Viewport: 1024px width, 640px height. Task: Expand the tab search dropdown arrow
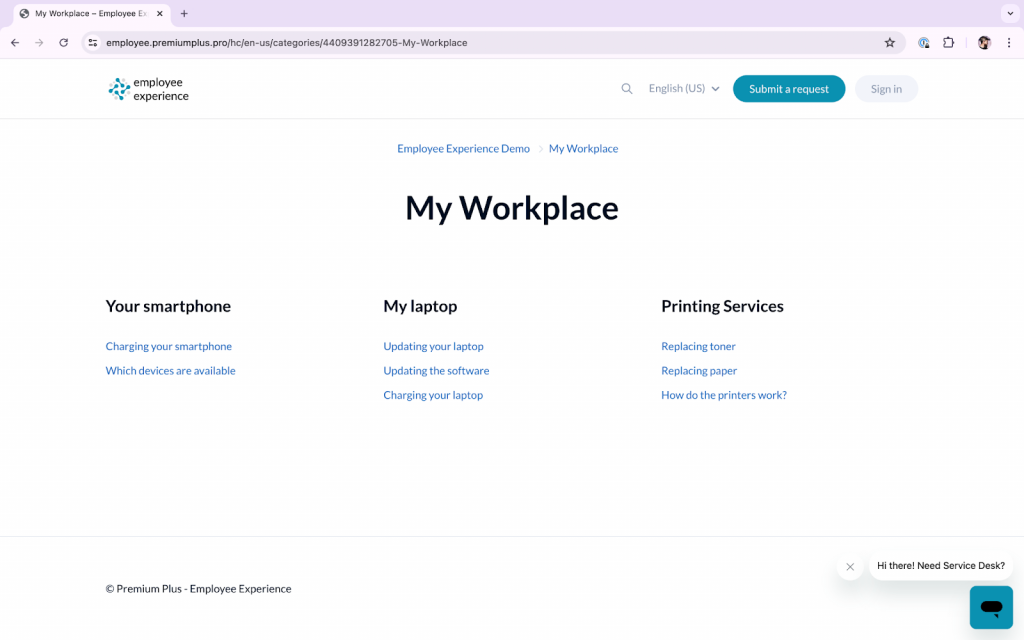[1007, 13]
